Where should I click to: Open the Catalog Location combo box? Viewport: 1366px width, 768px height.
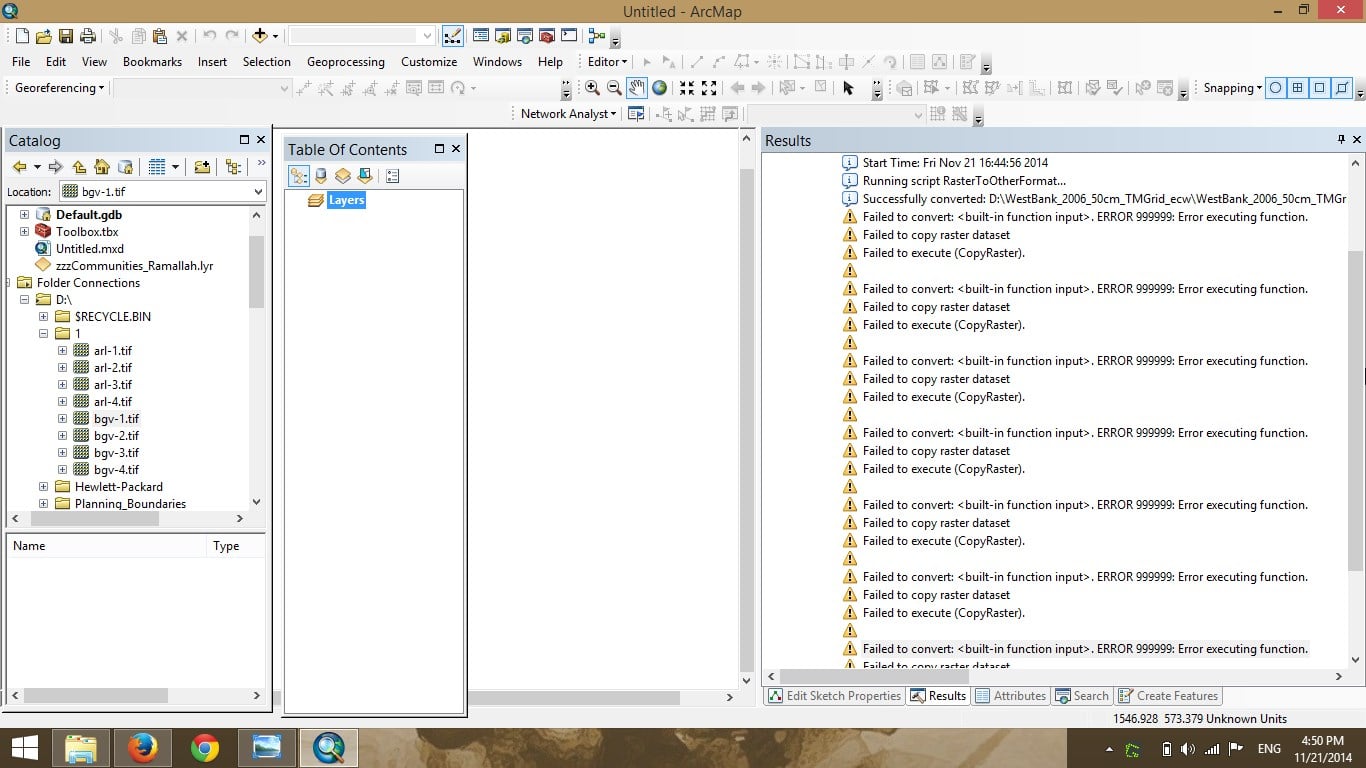click(162, 192)
